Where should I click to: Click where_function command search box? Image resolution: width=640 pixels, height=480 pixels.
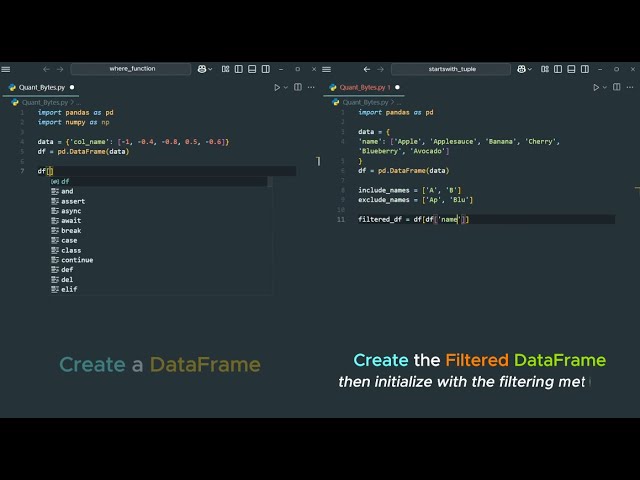[x=131, y=69]
